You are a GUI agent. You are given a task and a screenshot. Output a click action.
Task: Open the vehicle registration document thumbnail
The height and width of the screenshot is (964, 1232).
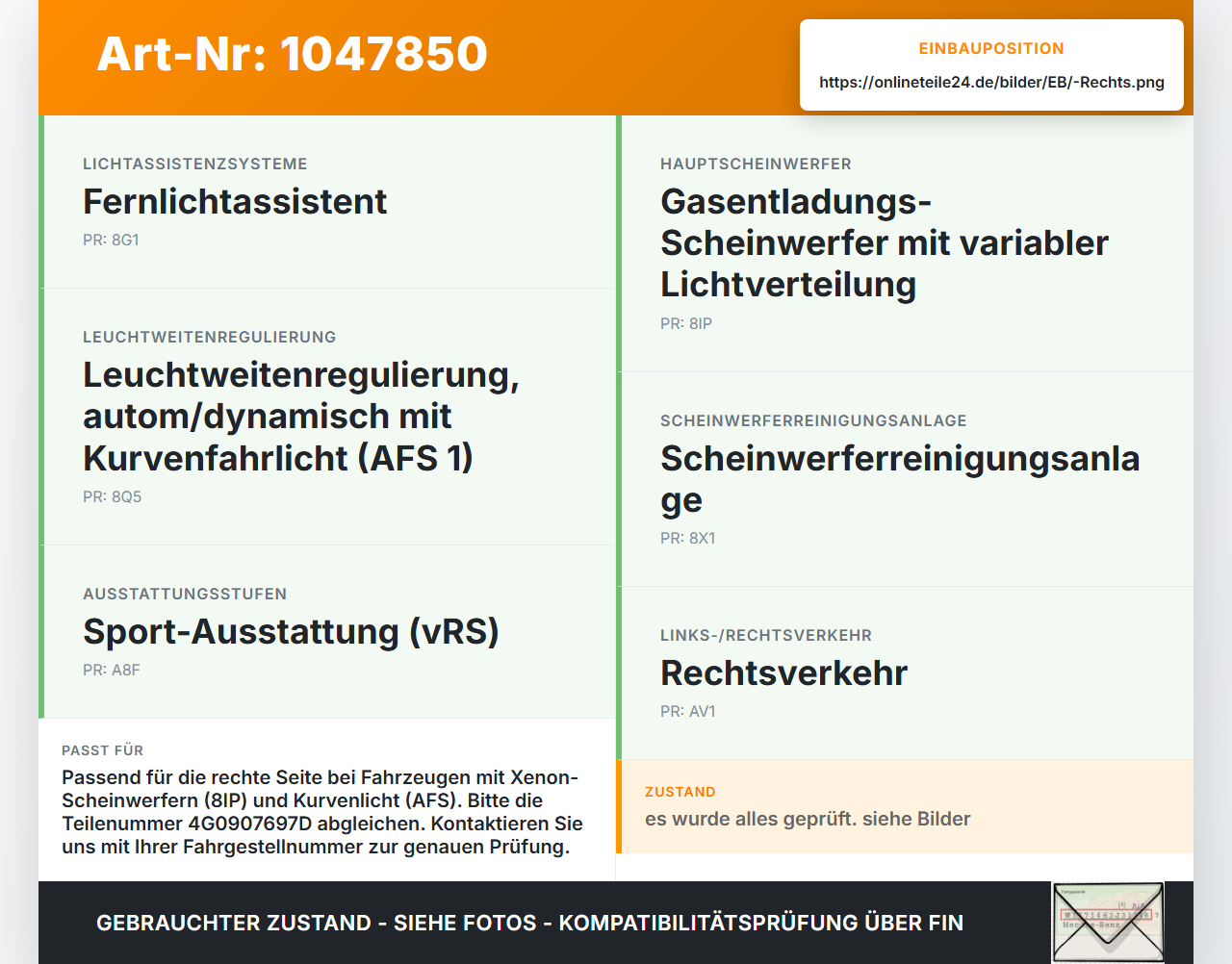point(1108,923)
